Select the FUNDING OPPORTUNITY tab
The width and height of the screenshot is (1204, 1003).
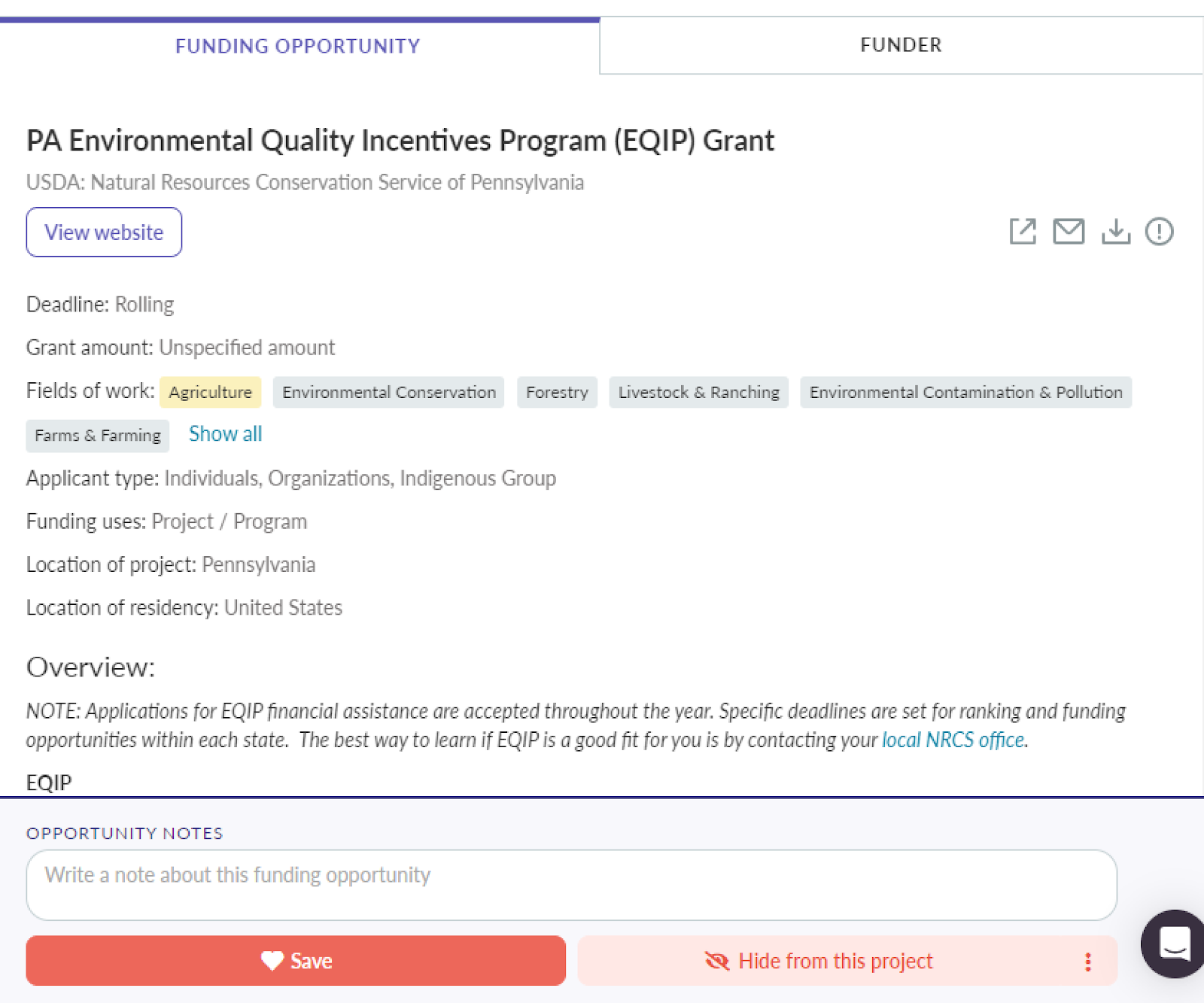(x=297, y=46)
